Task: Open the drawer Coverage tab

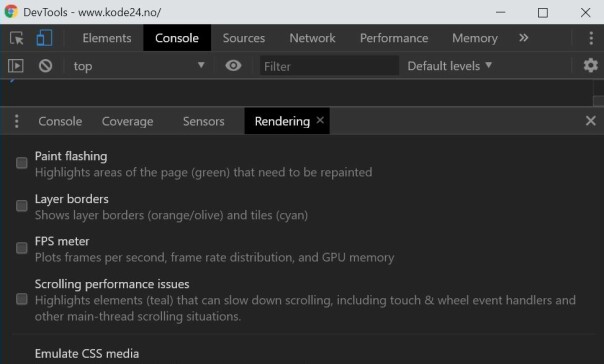Action: tap(128, 121)
